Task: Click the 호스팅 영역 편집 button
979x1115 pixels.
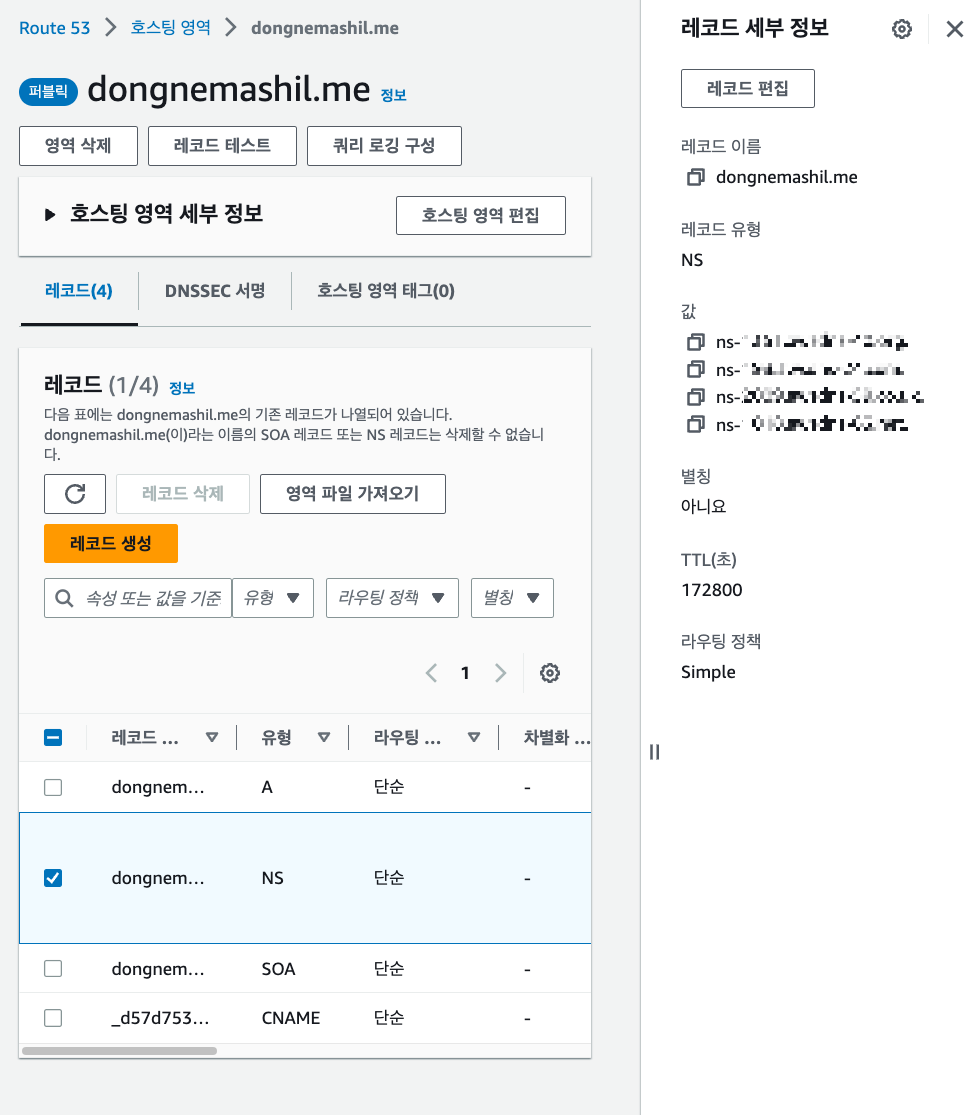Action: 481,215
